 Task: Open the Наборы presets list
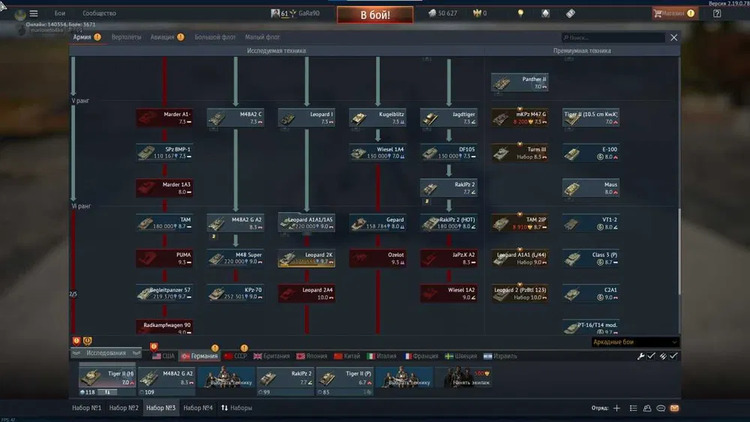click(236, 409)
